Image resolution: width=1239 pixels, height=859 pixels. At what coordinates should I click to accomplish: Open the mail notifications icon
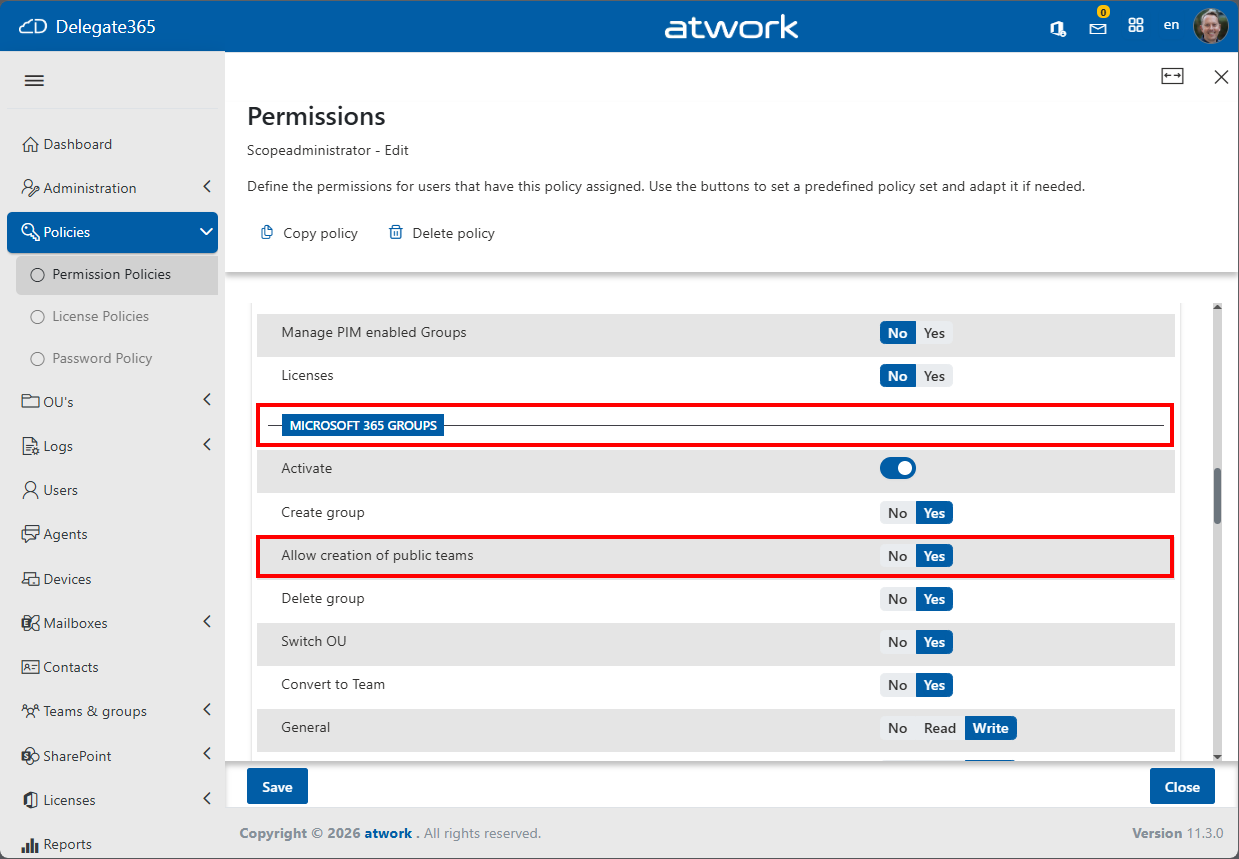(1098, 28)
